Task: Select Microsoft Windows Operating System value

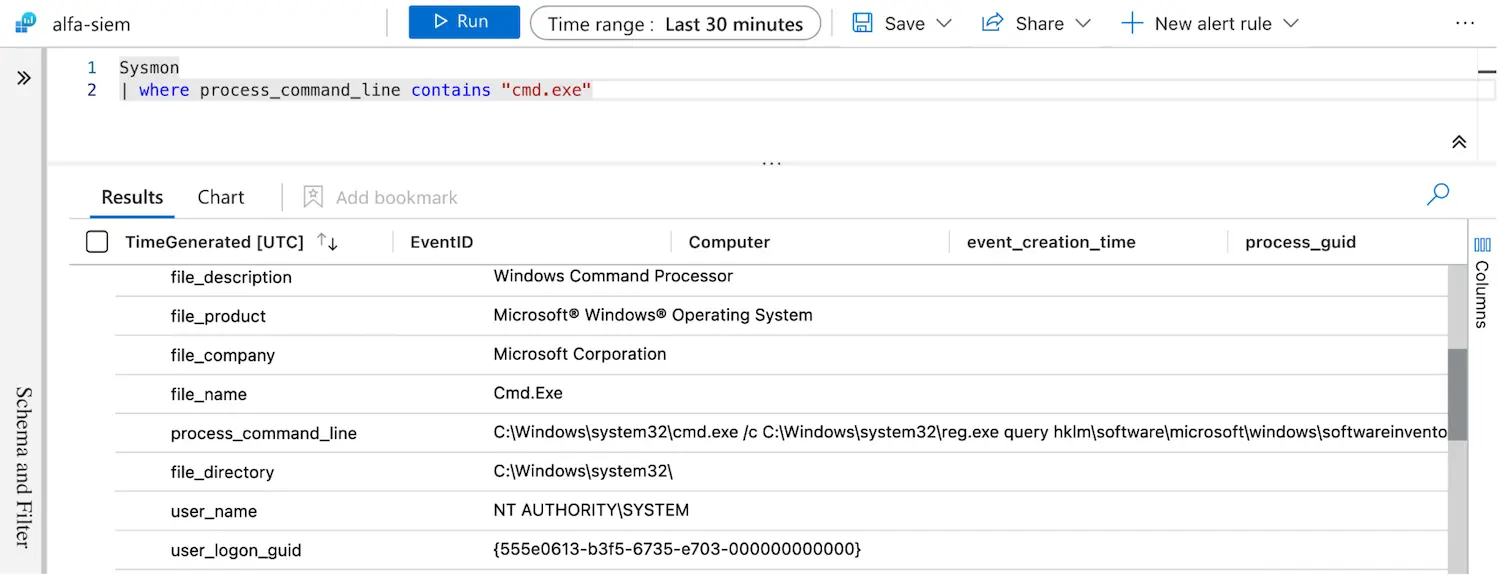Action: (x=653, y=315)
